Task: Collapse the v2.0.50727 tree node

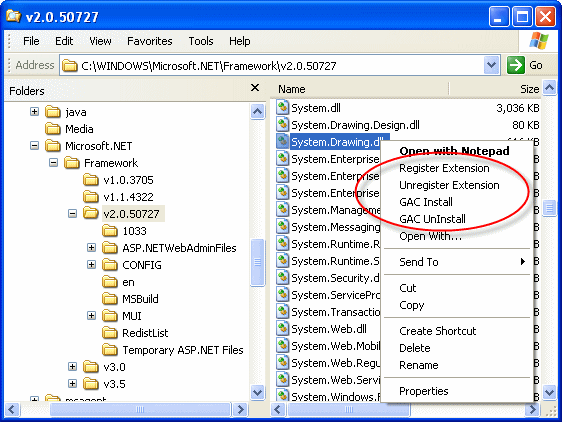Action: click(72, 214)
